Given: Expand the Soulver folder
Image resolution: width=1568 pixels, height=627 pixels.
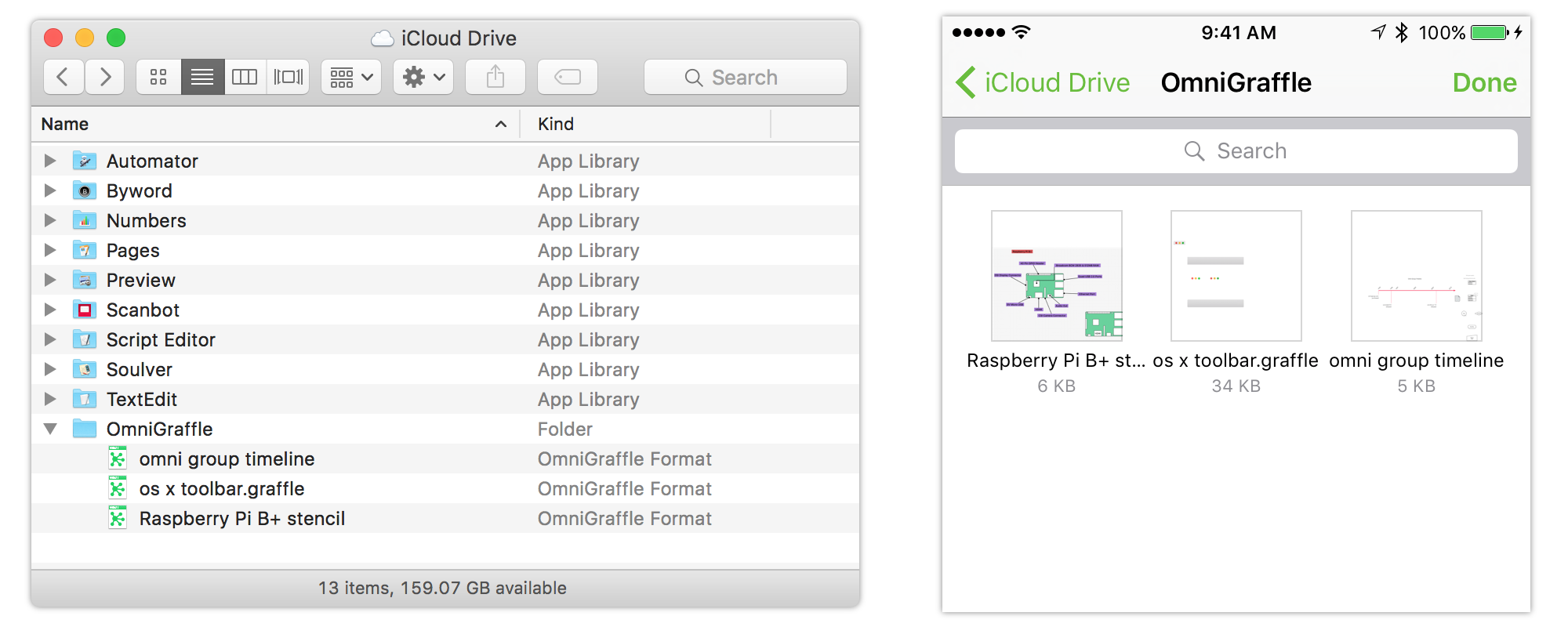Looking at the screenshot, I should tap(50, 369).
